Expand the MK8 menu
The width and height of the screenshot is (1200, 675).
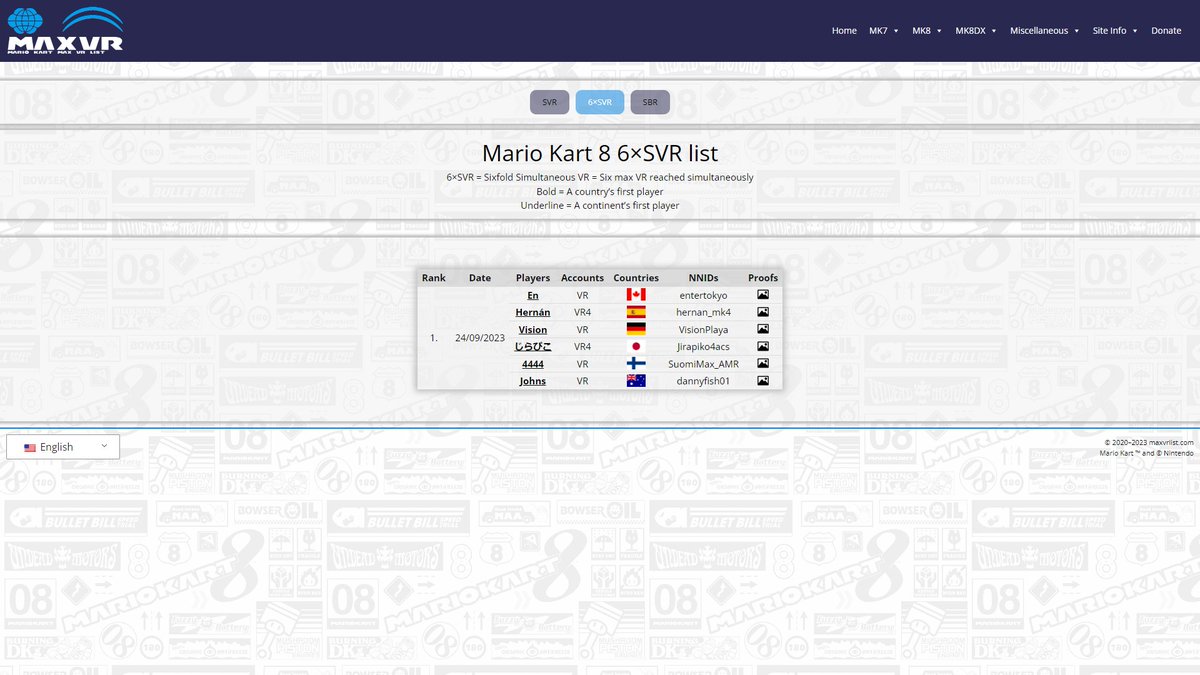pyautogui.click(x=927, y=31)
